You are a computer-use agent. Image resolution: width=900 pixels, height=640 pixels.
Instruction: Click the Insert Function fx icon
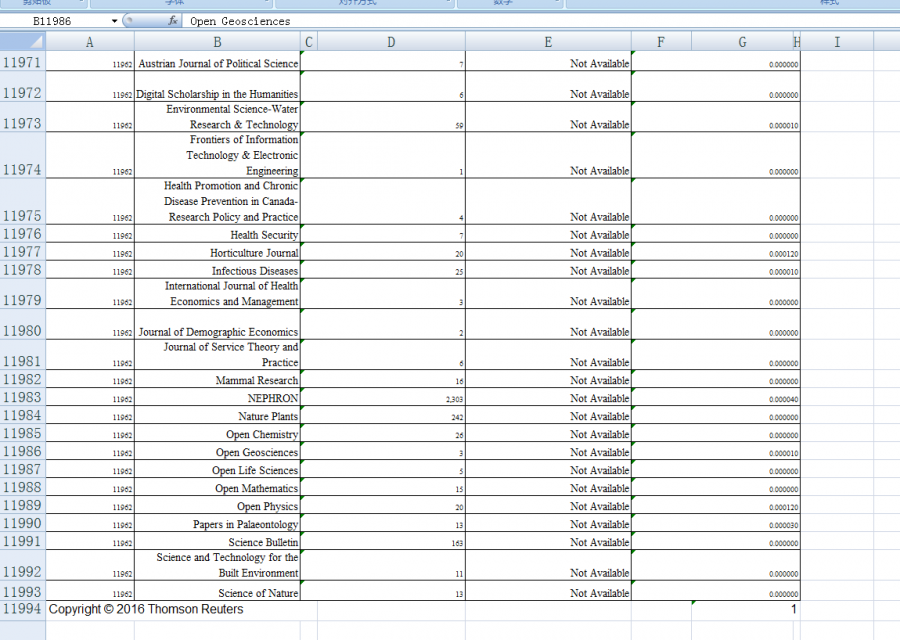pyautogui.click(x=173, y=21)
